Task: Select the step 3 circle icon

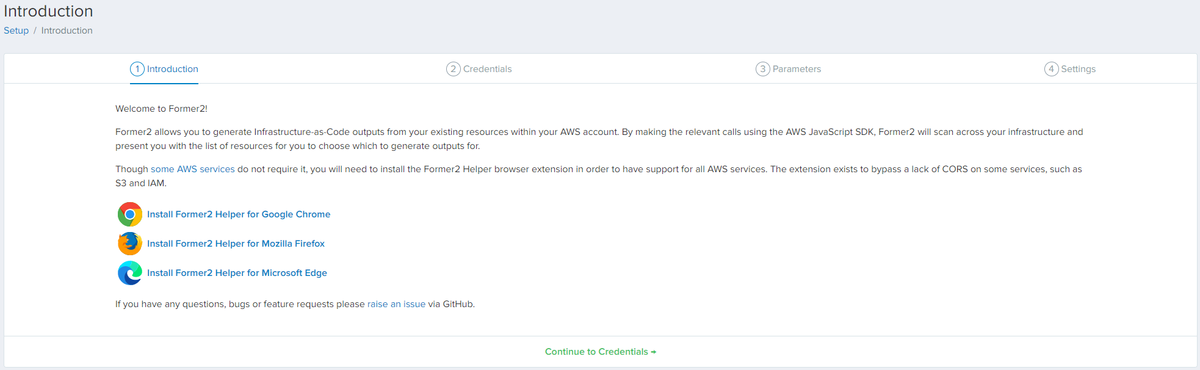Action: [x=763, y=69]
